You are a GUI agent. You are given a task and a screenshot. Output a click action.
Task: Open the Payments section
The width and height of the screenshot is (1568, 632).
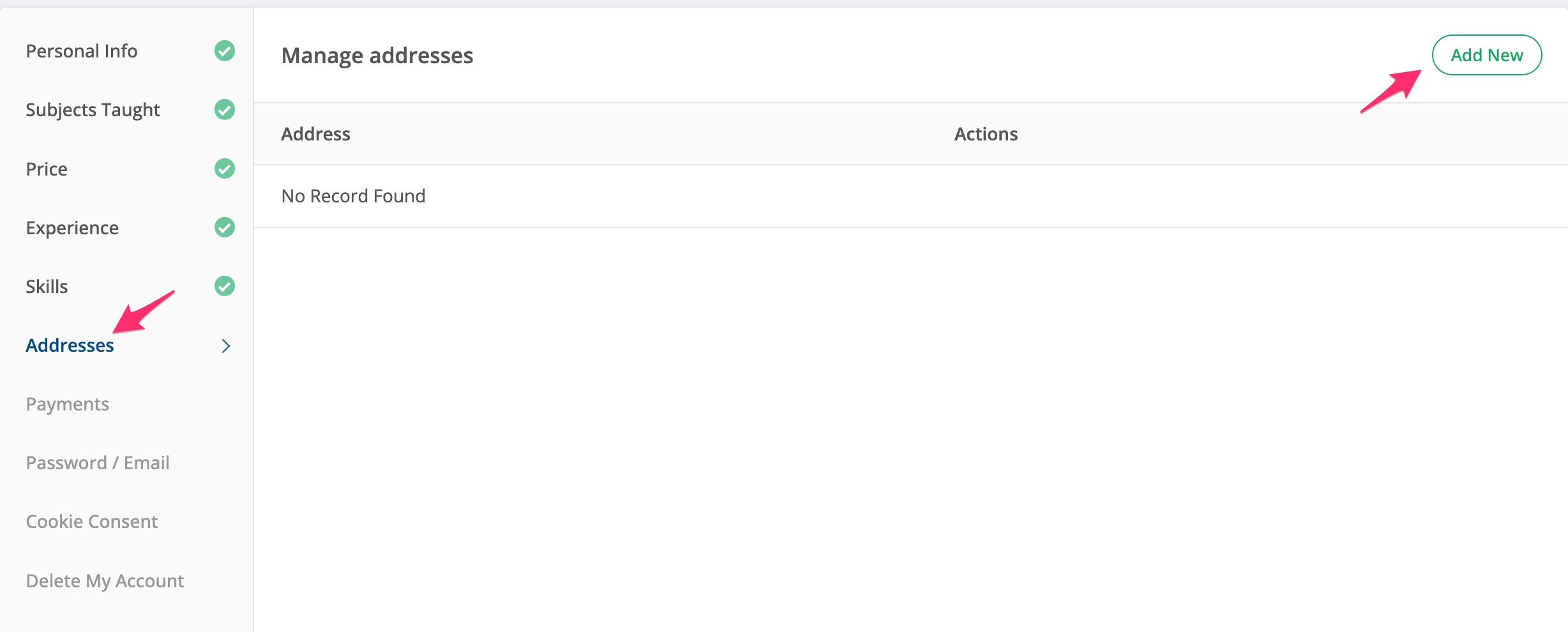coord(68,404)
